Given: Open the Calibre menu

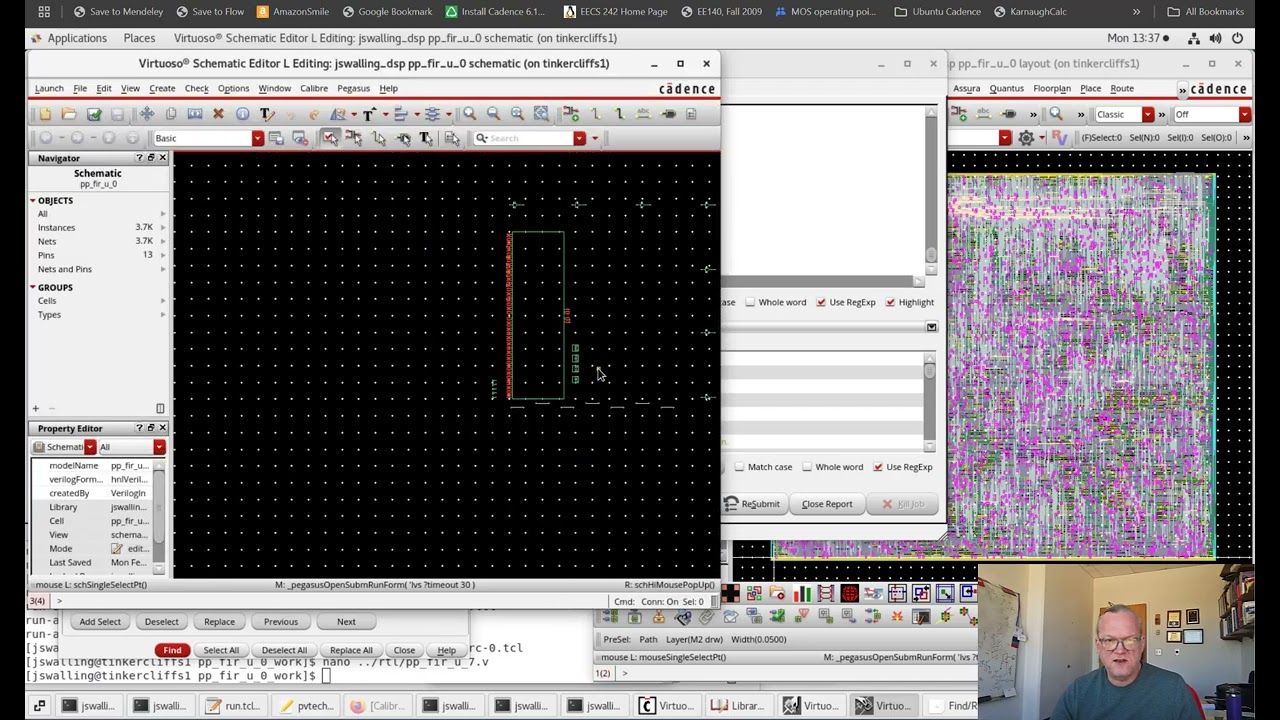Looking at the screenshot, I should [313, 88].
